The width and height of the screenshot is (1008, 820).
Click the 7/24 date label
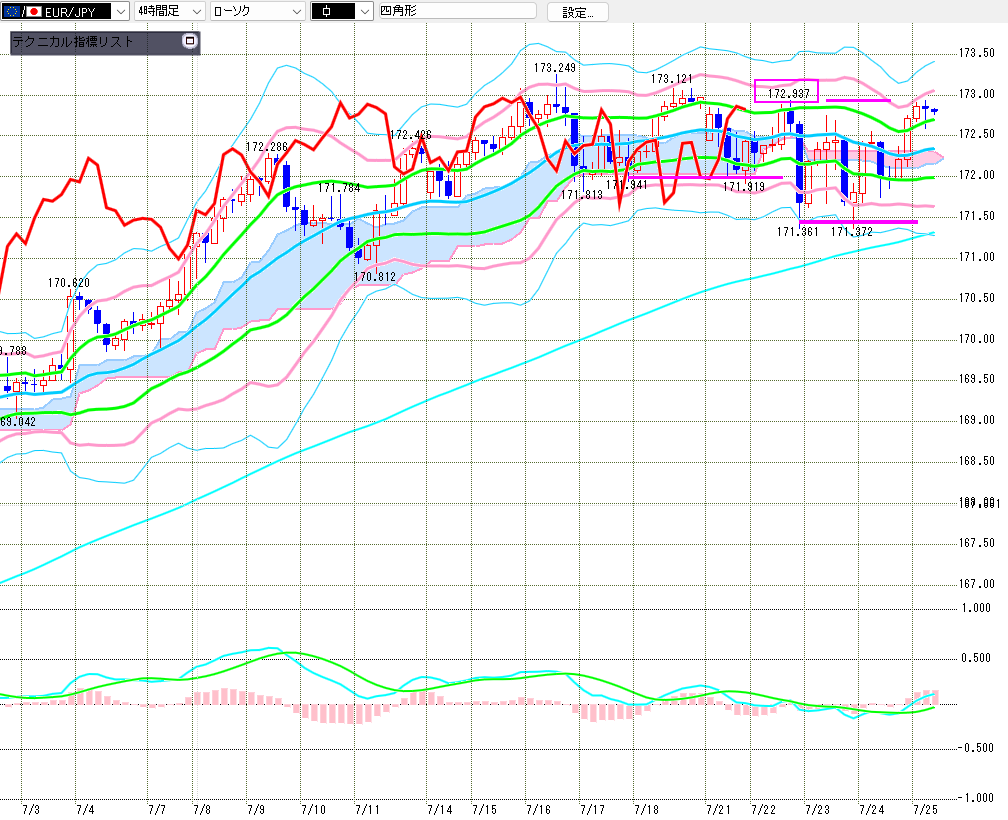pyautogui.click(x=871, y=810)
